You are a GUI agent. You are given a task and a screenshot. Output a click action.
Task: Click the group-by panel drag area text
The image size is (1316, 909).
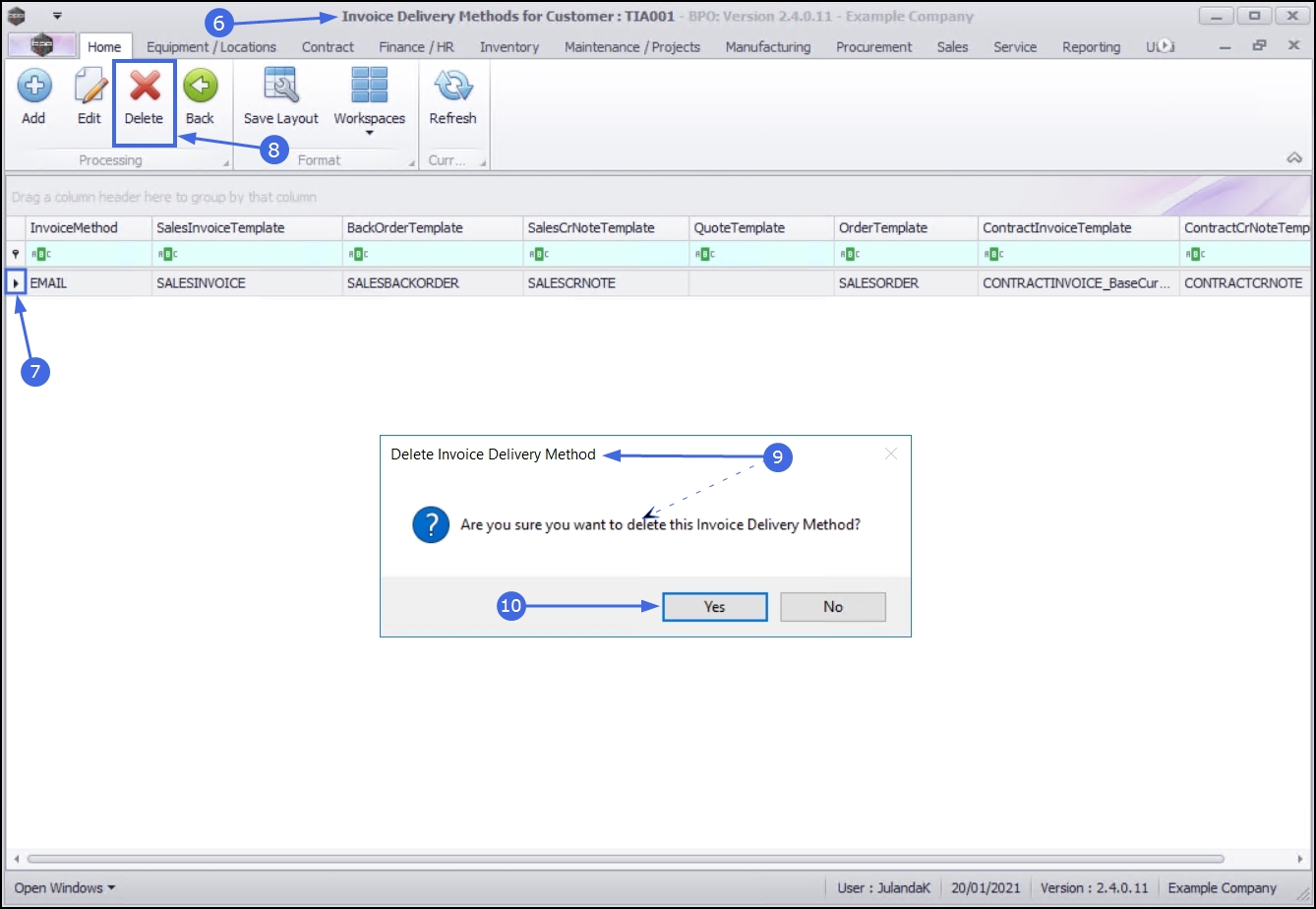pyautogui.click(x=164, y=197)
